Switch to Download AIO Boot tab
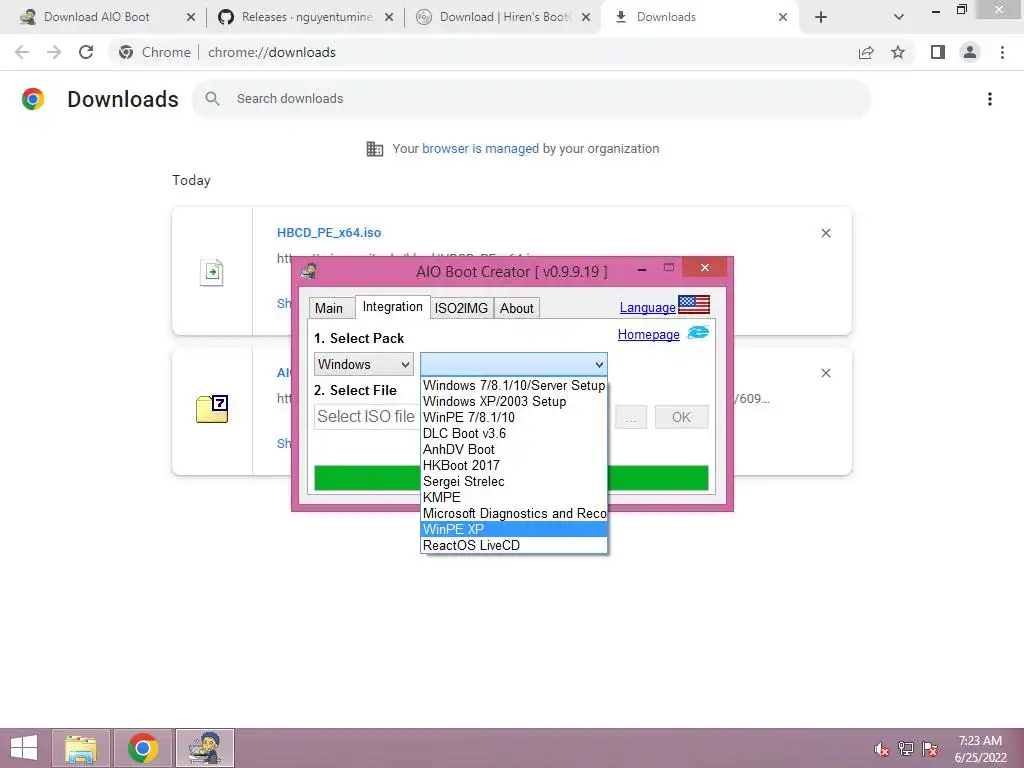1024x768 pixels. point(96,17)
